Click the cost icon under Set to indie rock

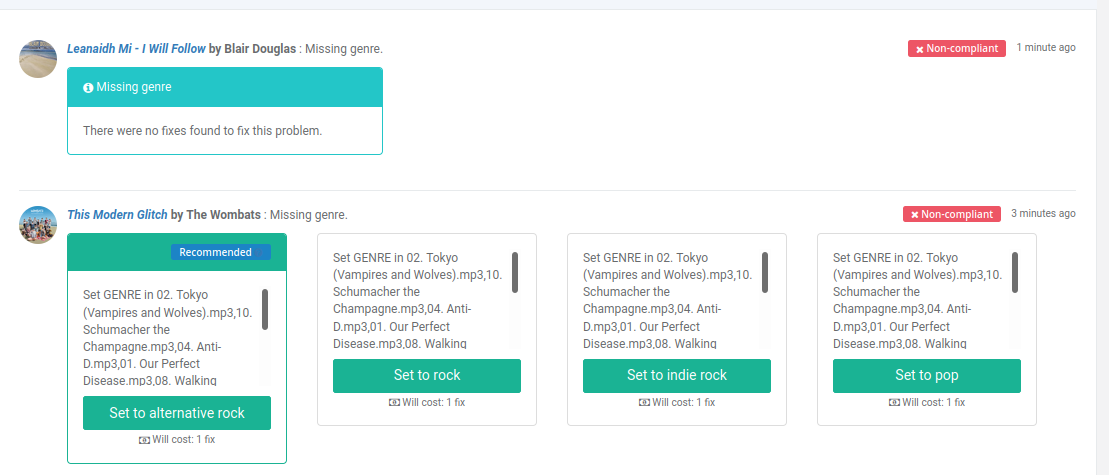644,402
